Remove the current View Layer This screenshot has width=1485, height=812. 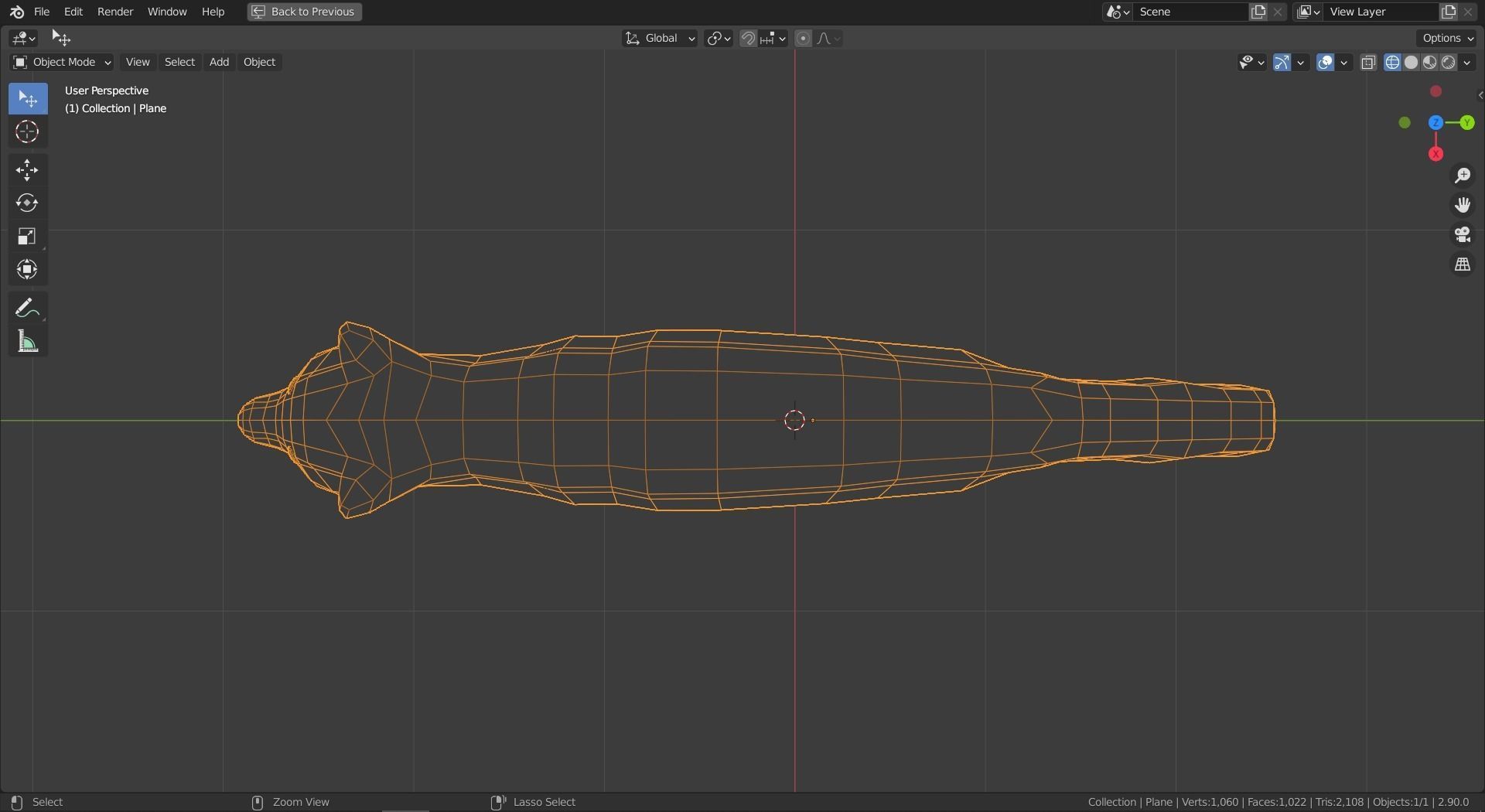(x=1468, y=12)
